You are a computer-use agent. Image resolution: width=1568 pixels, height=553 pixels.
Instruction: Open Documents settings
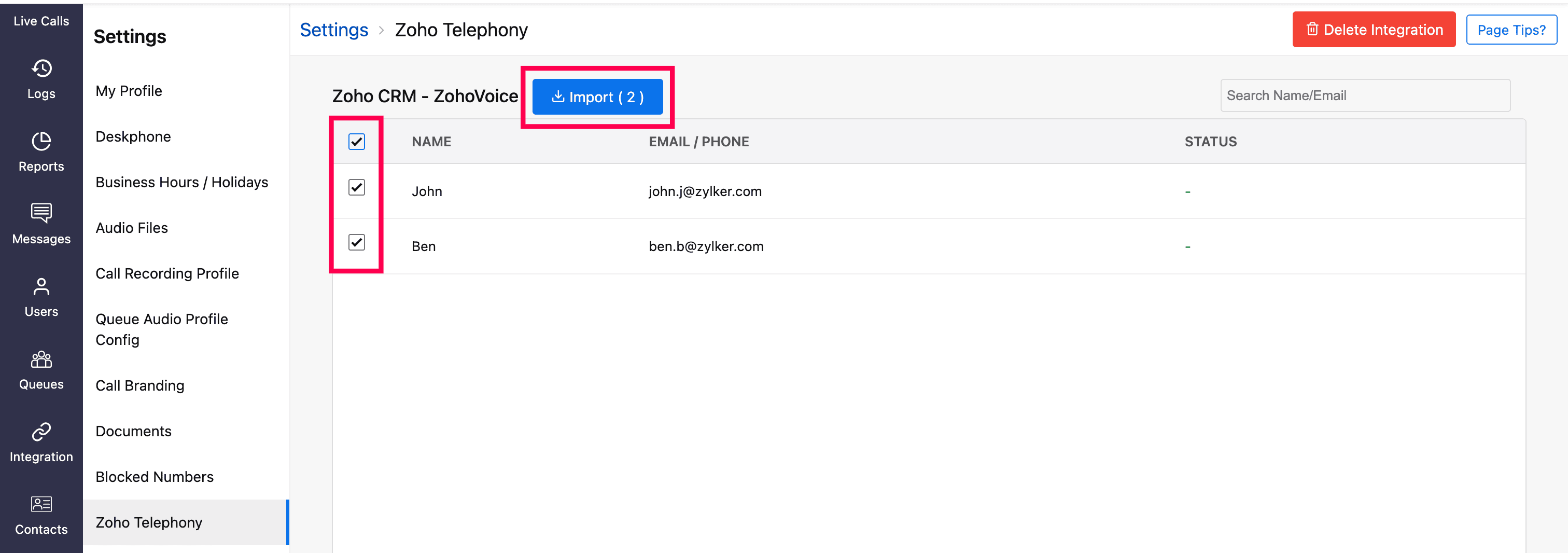(x=134, y=431)
